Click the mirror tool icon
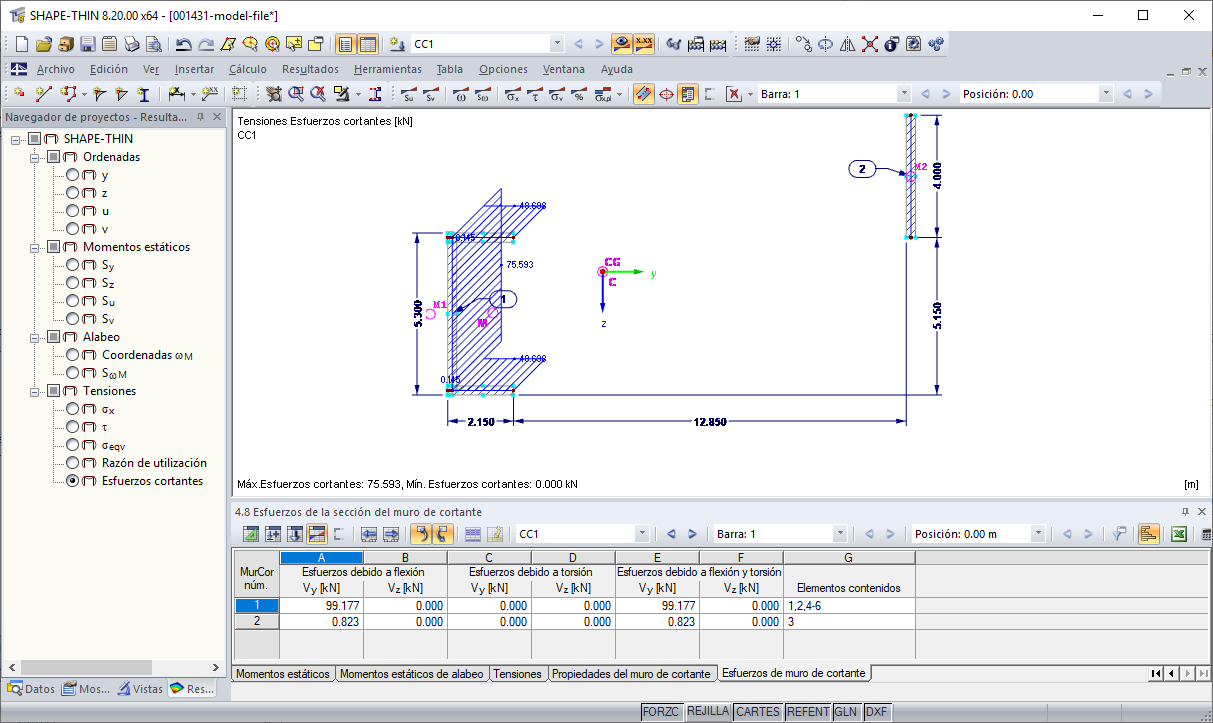 [x=847, y=44]
